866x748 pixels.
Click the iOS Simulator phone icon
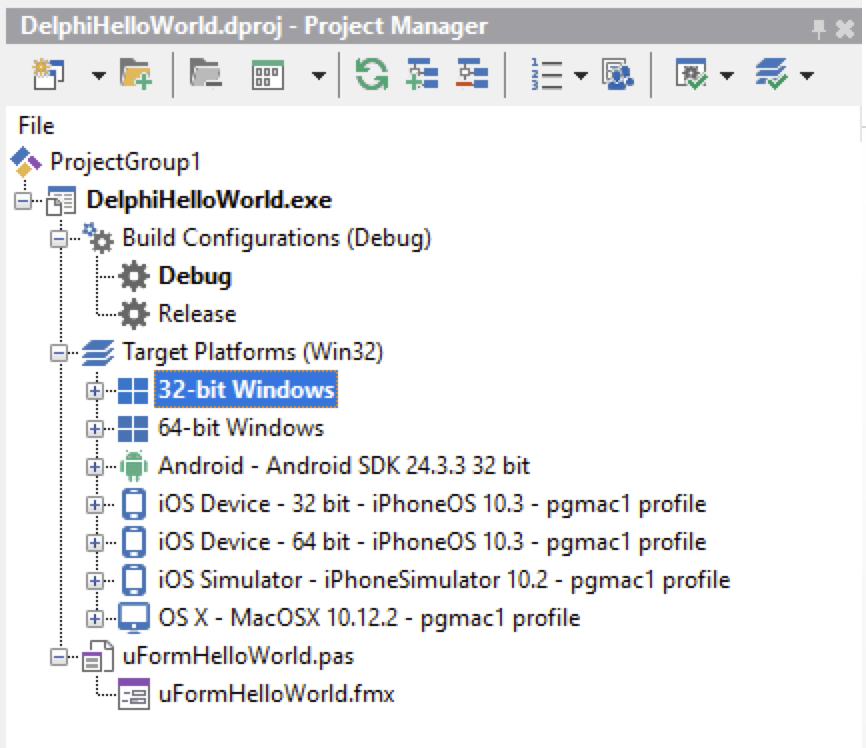coord(134,581)
